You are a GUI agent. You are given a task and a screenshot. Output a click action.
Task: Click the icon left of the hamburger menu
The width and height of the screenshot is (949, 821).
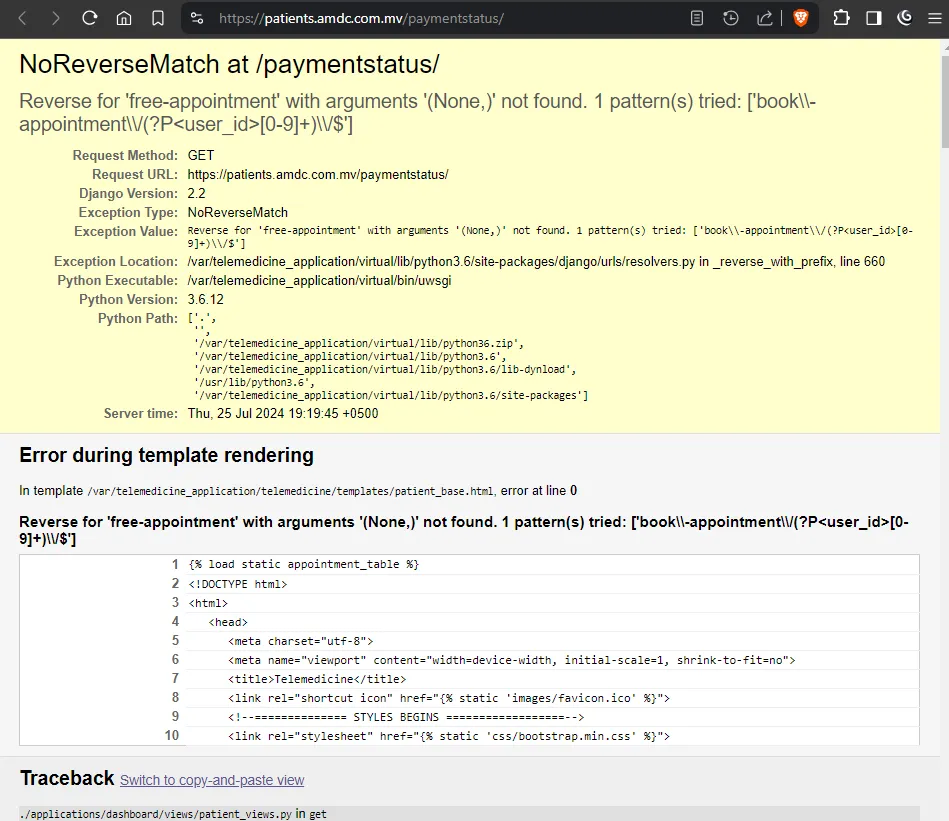click(905, 18)
